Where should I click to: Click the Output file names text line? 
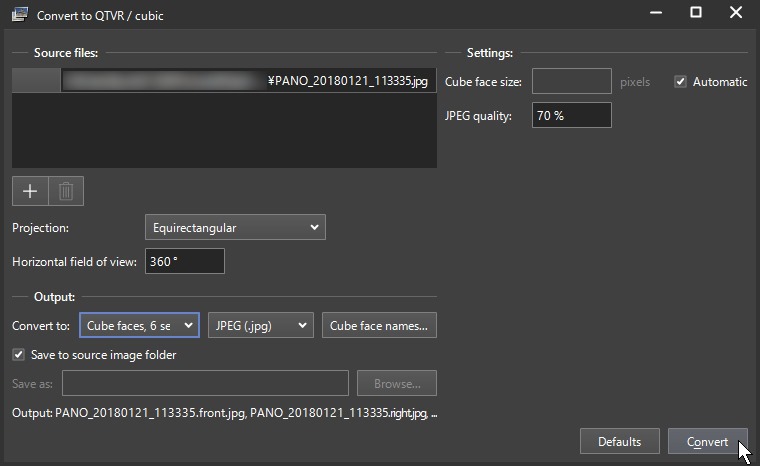click(x=224, y=413)
